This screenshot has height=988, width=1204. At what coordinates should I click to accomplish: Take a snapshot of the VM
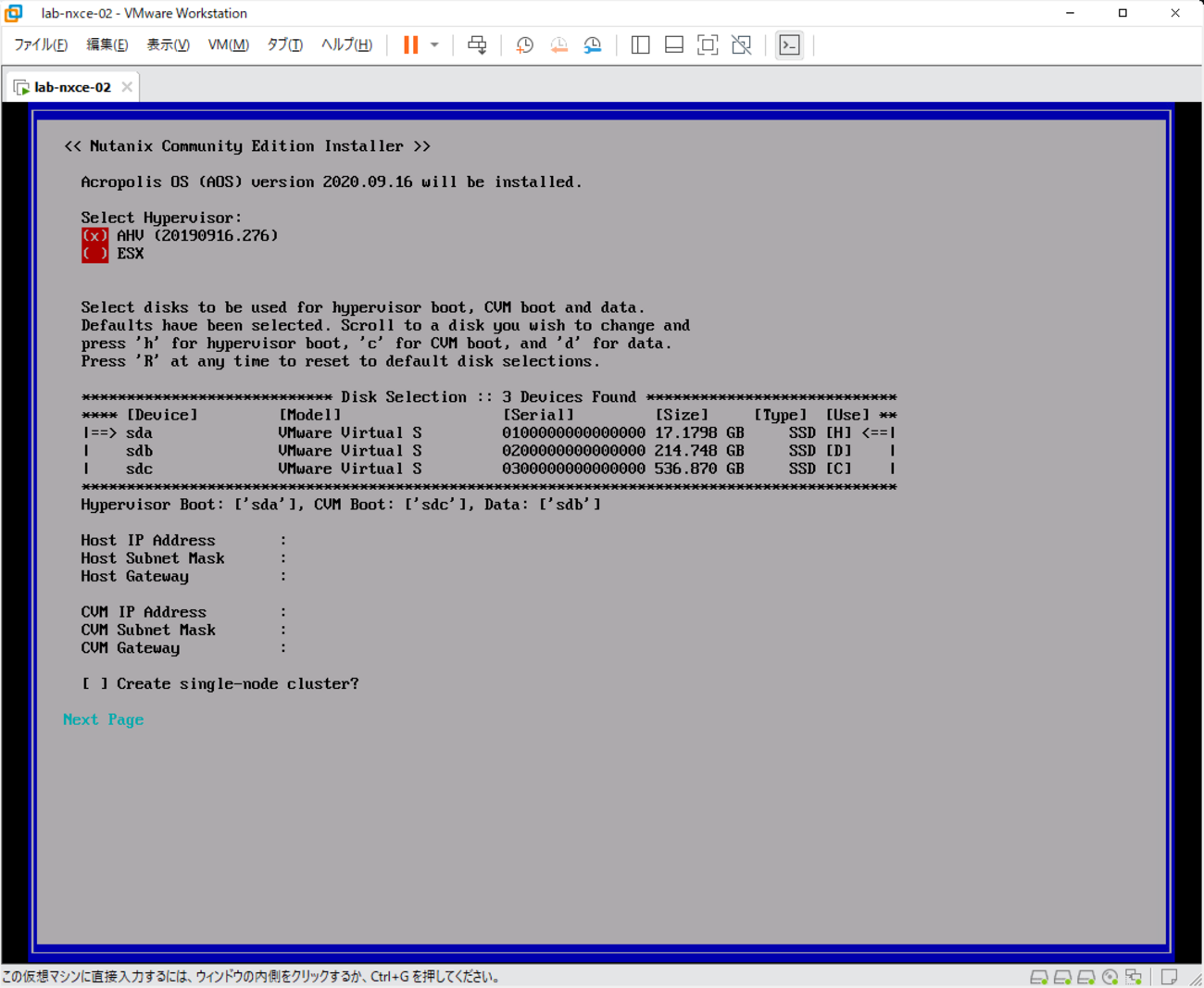pyautogui.click(x=524, y=44)
